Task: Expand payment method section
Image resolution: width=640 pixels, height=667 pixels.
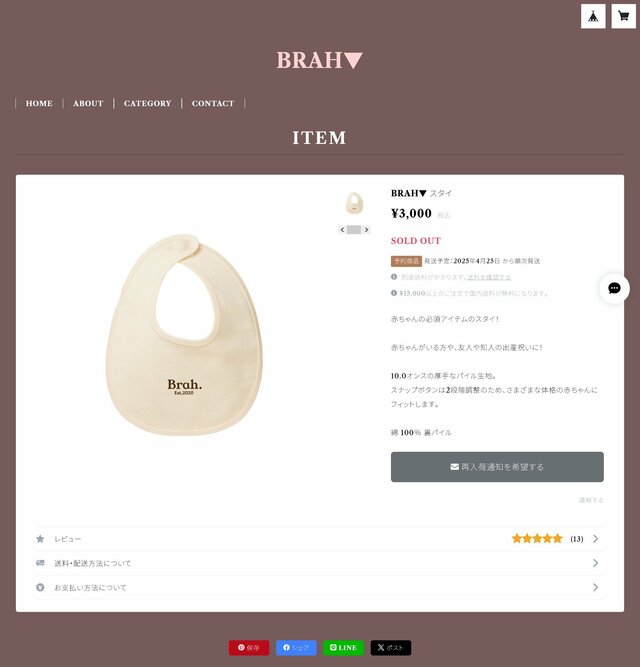Action: tap(319, 587)
